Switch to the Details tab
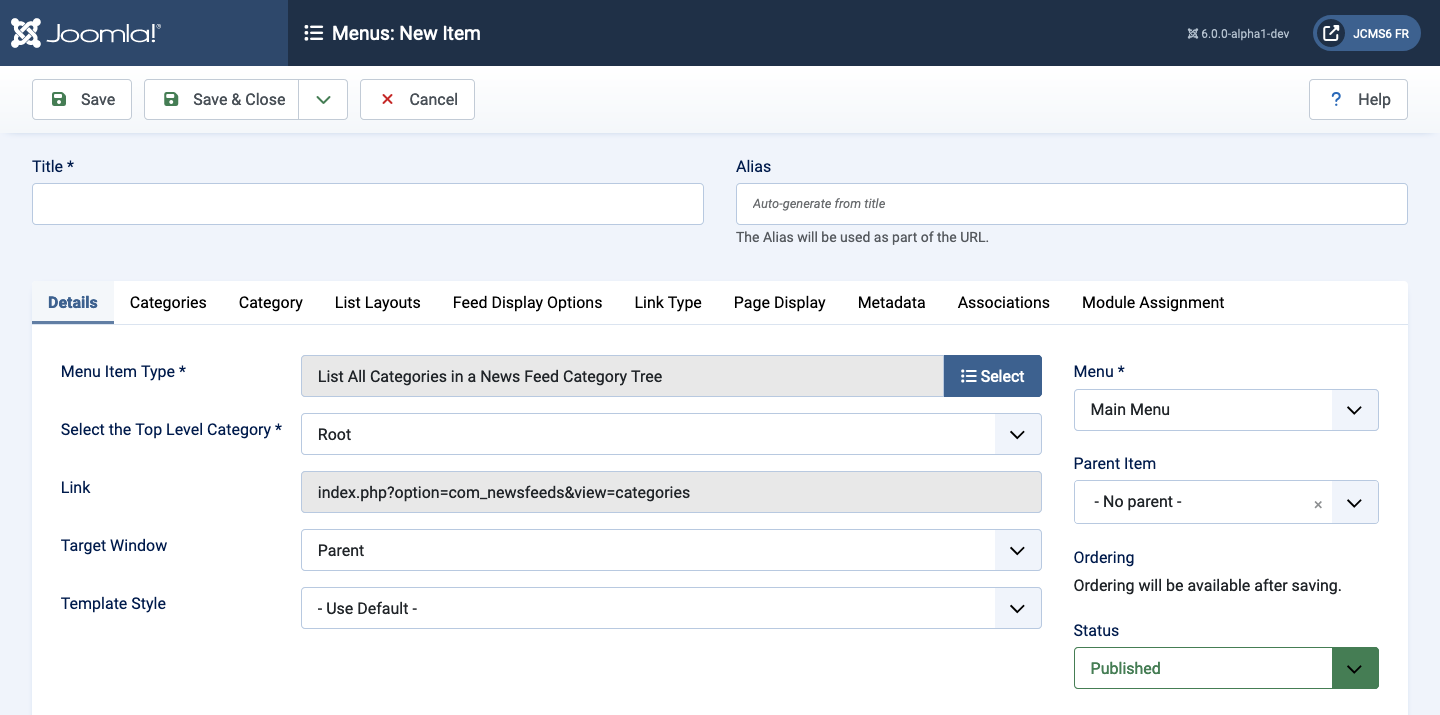This screenshot has height=715, width=1440. tap(73, 302)
